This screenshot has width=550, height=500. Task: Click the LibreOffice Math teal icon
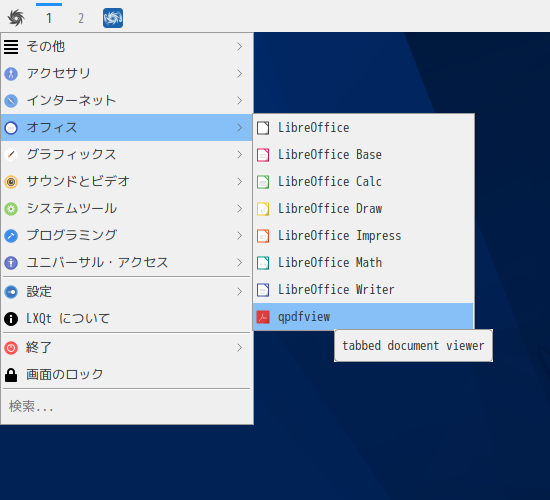click(263, 263)
